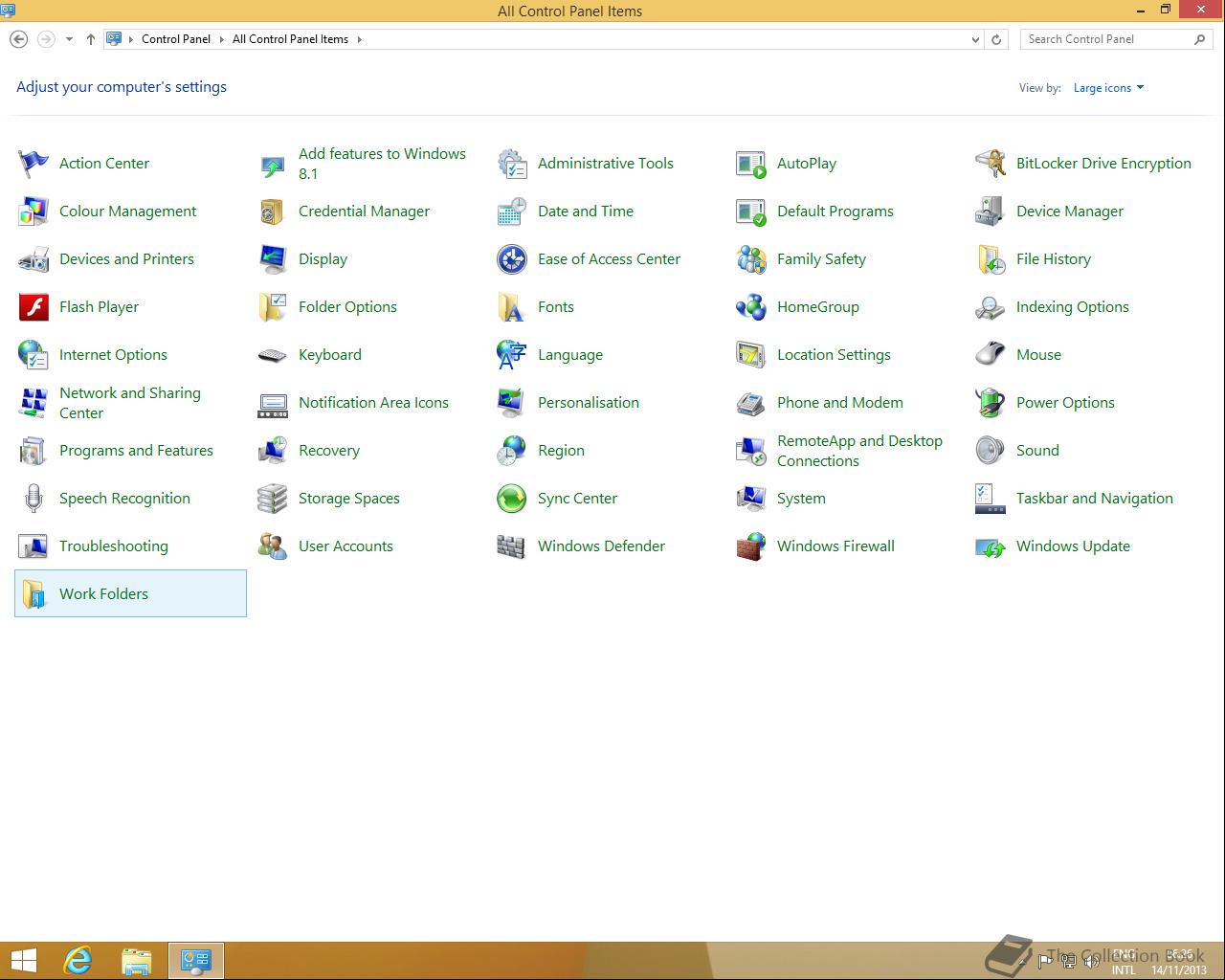1225x980 pixels.
Task: Click the Troubleshooting link
Action: pyautogui.click(x=114, y=546)
